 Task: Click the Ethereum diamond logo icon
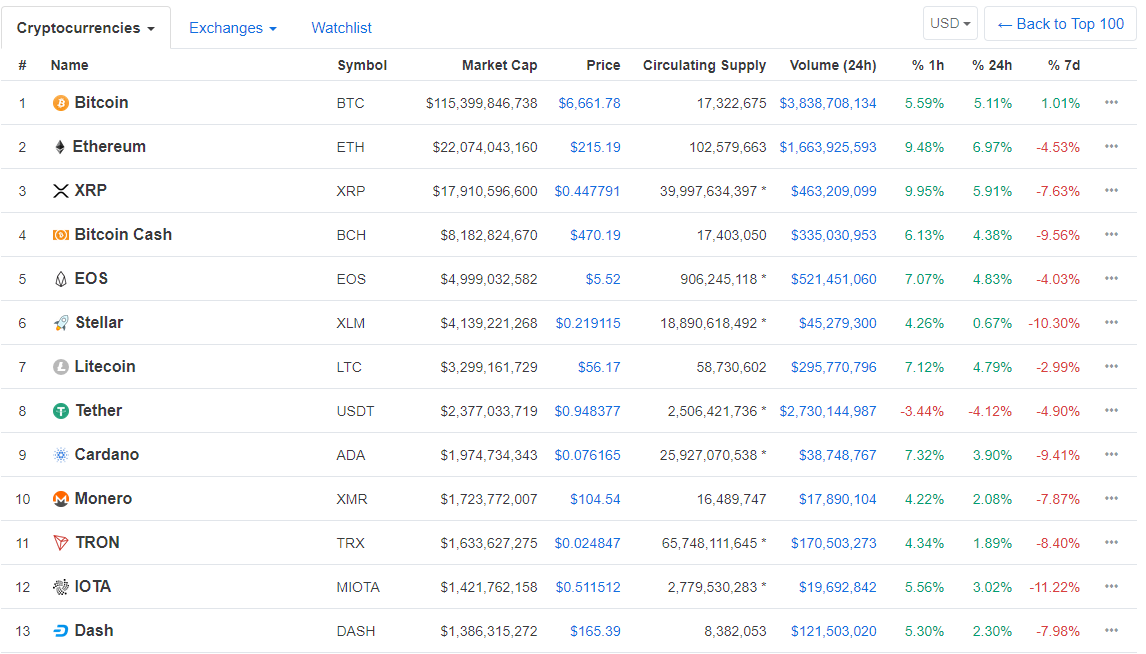pos(60,147)
